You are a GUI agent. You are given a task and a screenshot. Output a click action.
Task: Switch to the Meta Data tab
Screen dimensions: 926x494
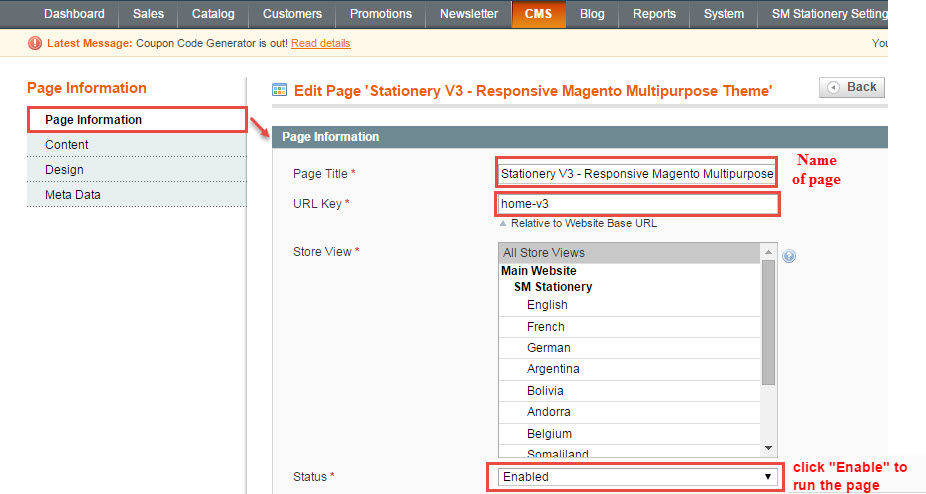click(x=137, y=194)
